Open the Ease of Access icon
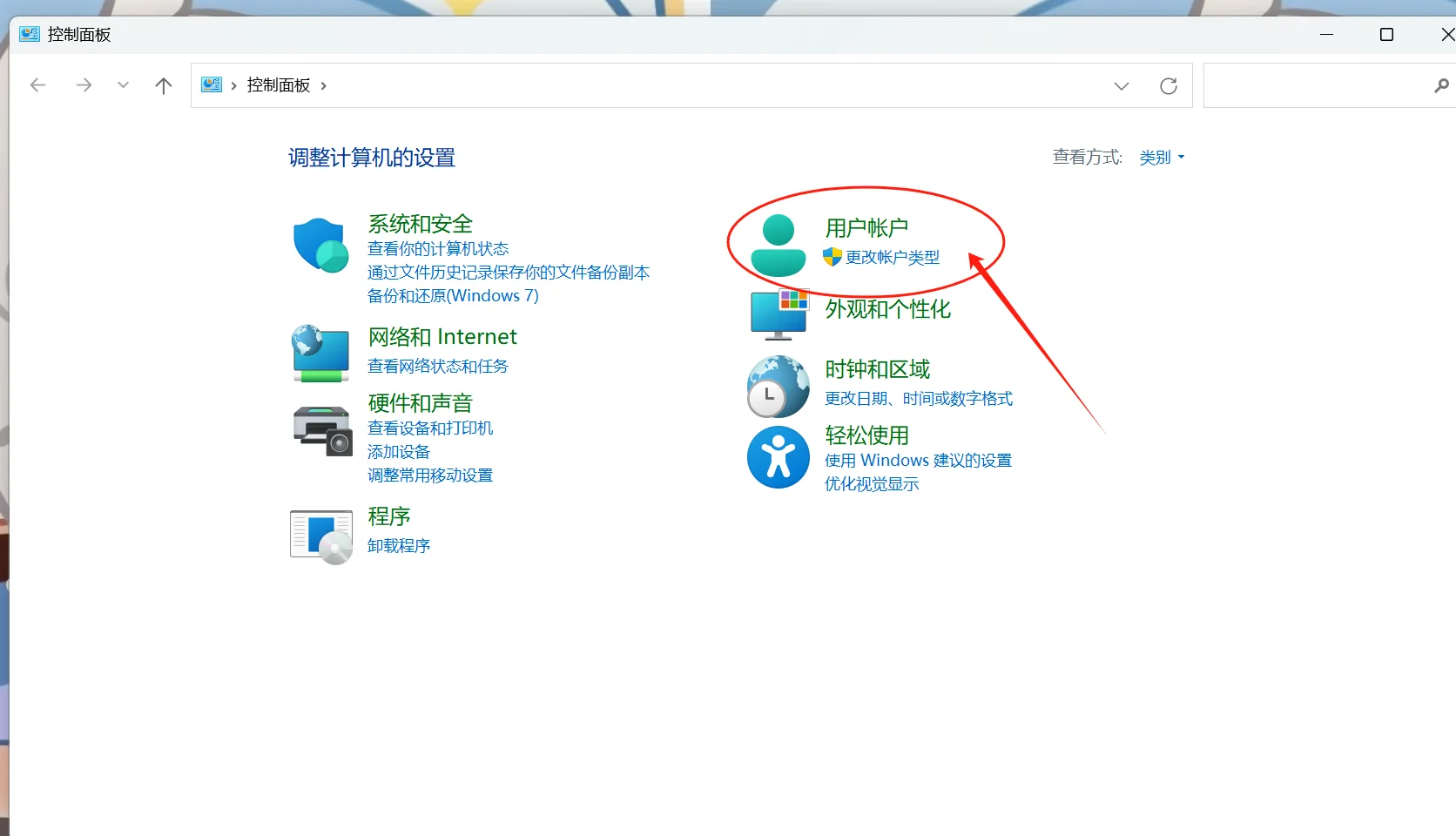The image size is (1456, 836). pos(779,457)
